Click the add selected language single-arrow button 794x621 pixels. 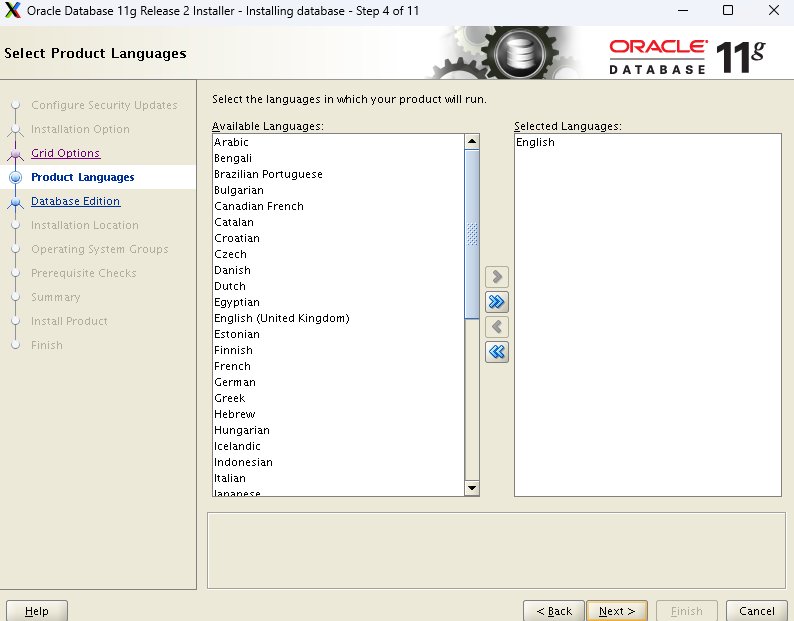pos(497,277)
